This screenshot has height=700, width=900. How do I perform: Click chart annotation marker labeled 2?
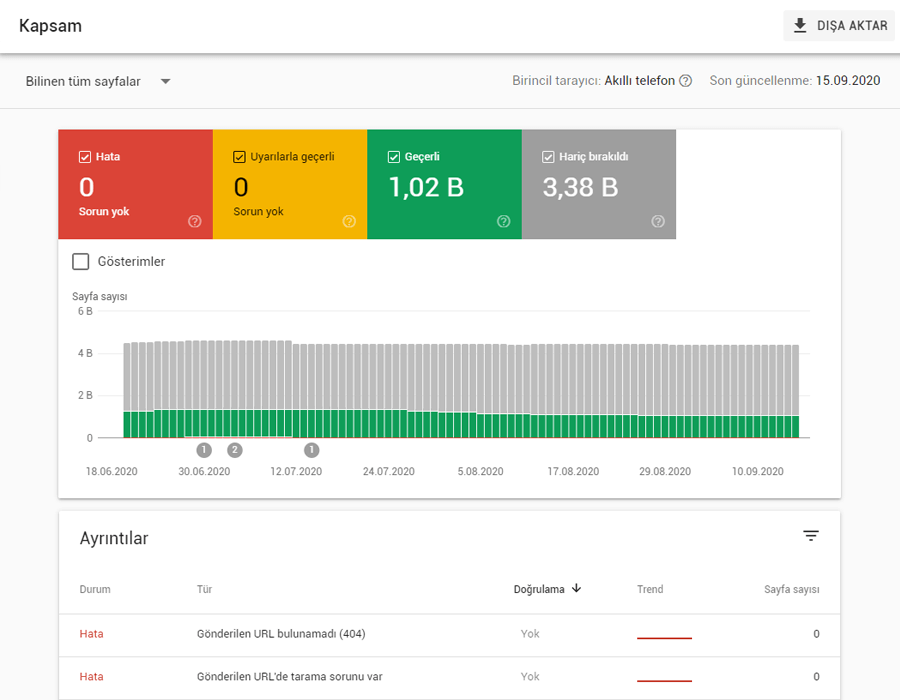point(235,450)
